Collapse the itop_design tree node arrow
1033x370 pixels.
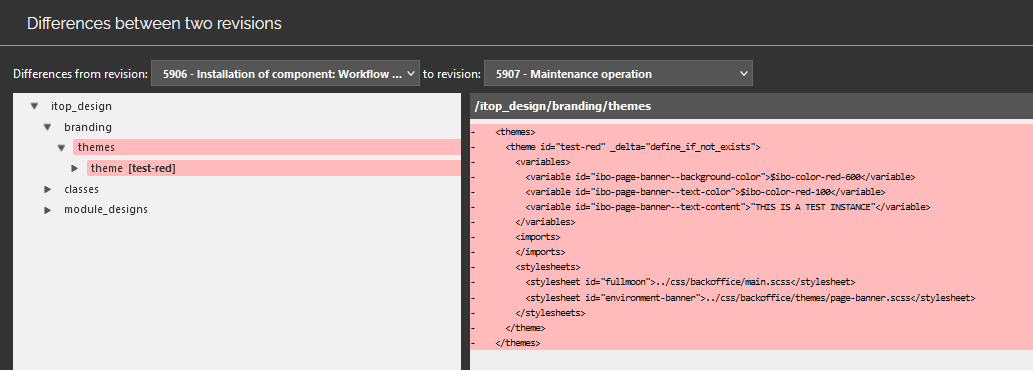point(34,106)
